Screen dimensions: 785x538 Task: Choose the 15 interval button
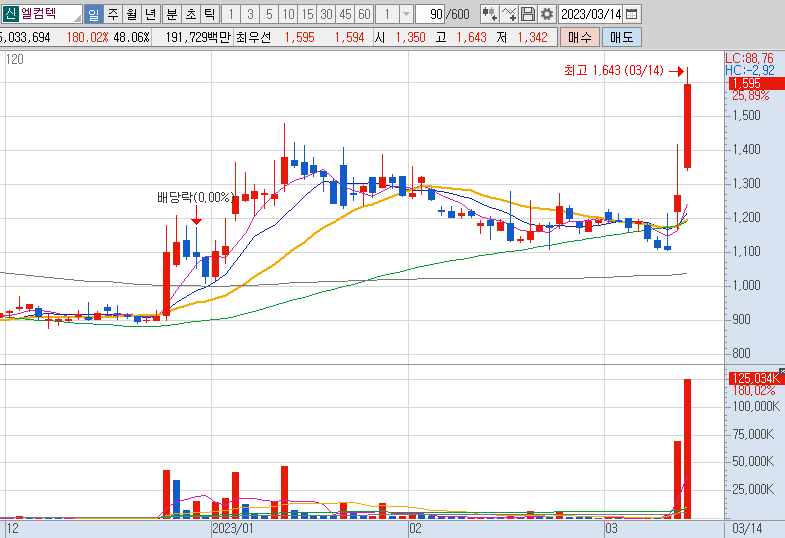pyautogui.click(x=307, y=14)
